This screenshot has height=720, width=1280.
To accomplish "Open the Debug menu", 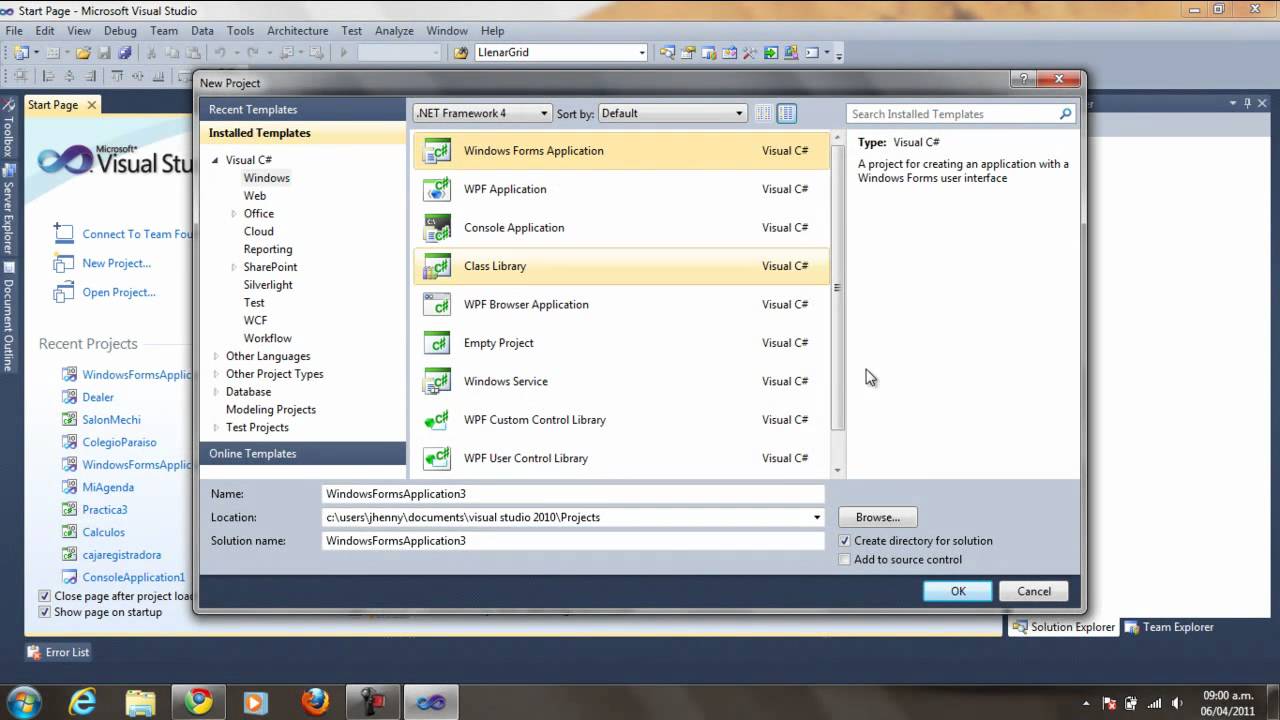I will tap(120, 31).
